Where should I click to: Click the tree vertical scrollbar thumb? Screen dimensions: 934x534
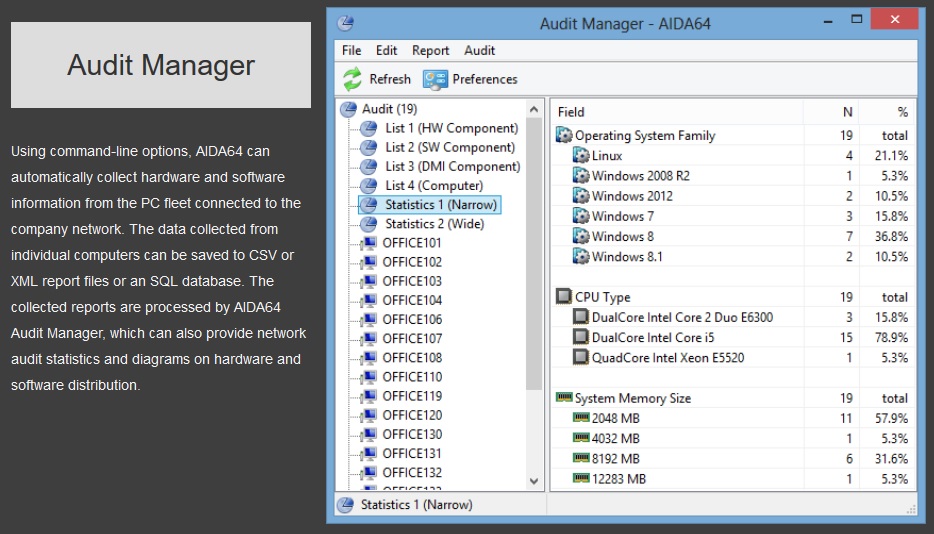[x=534, y=253]
